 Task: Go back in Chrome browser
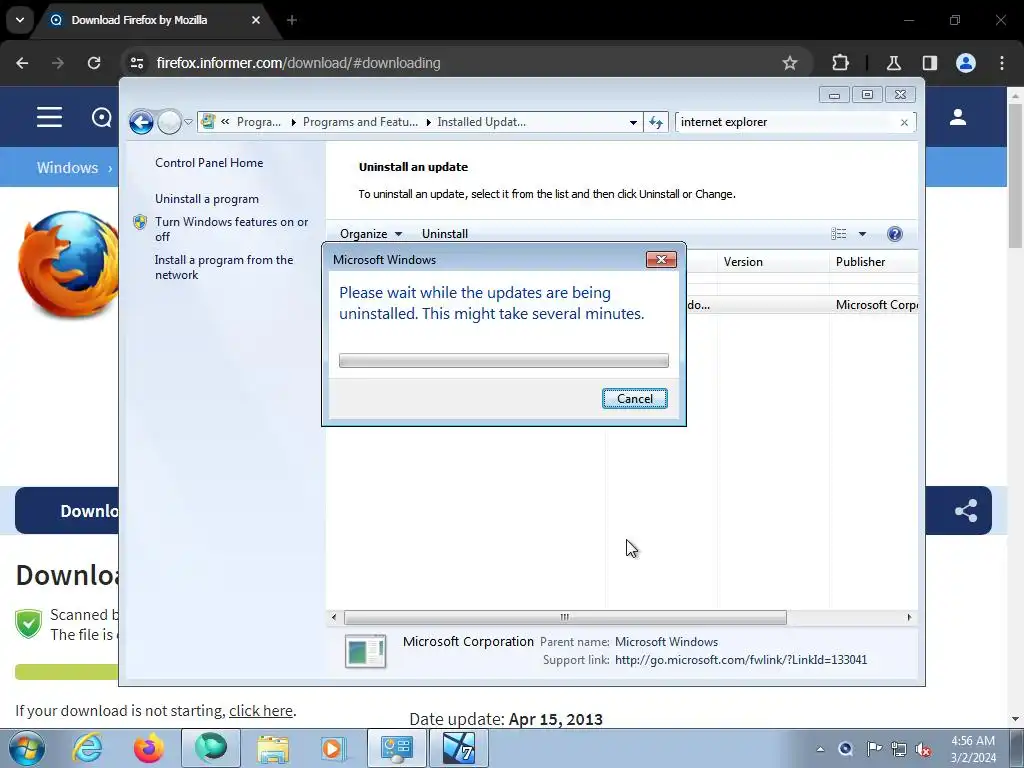22,63
